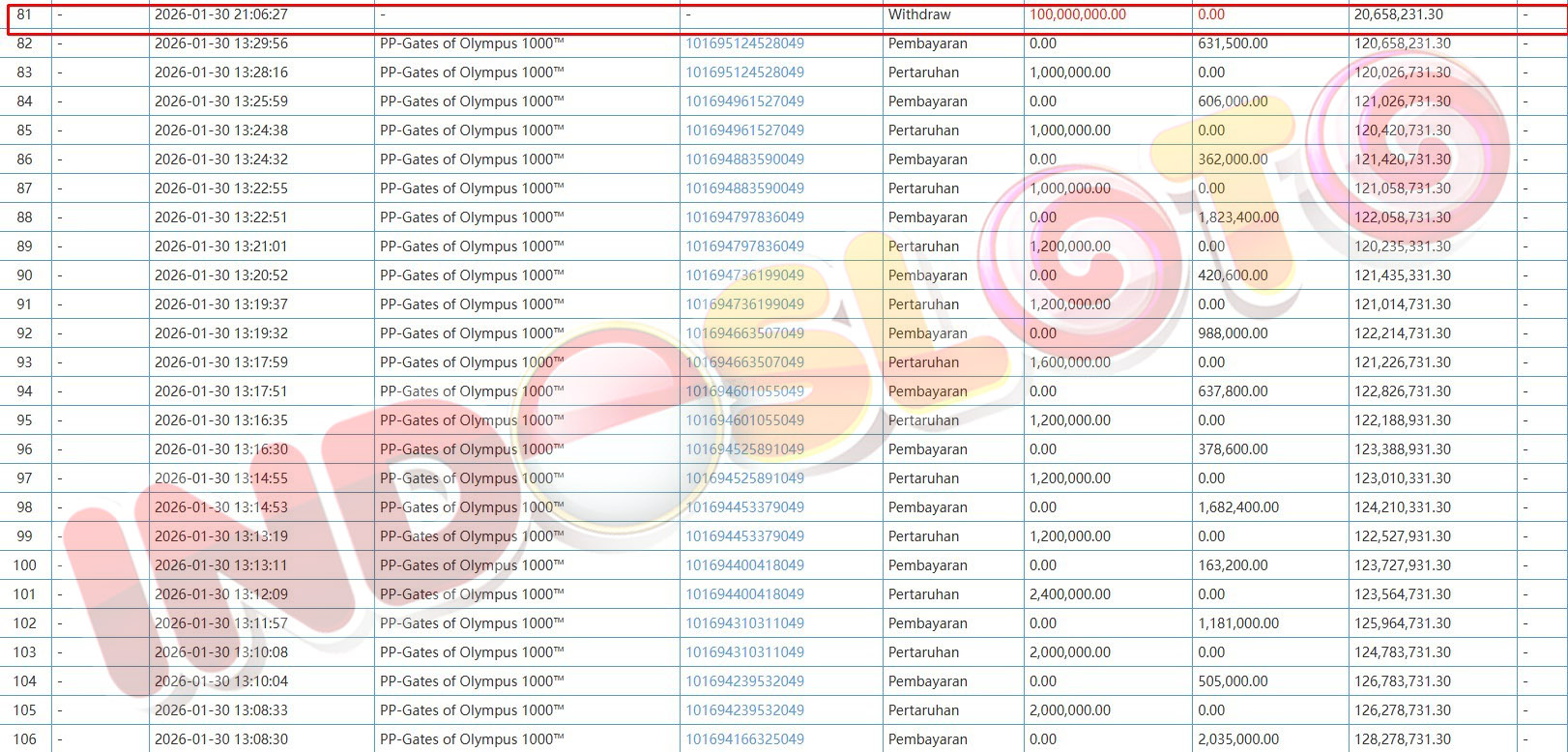Click the 101694663507049 link in row 92
Viewport: 1568px width, 752px height.
(x=744, y=333)
